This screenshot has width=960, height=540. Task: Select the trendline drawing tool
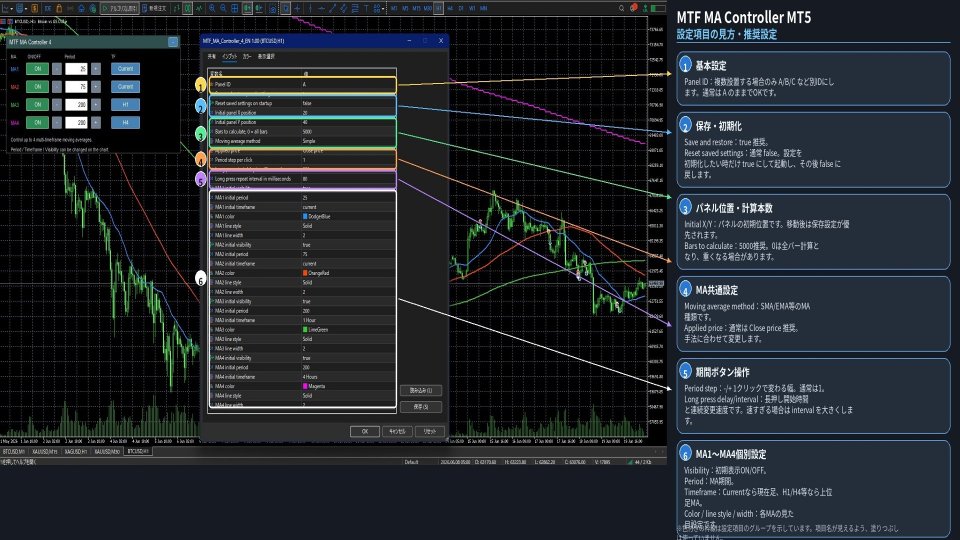(x=332, y=9)
